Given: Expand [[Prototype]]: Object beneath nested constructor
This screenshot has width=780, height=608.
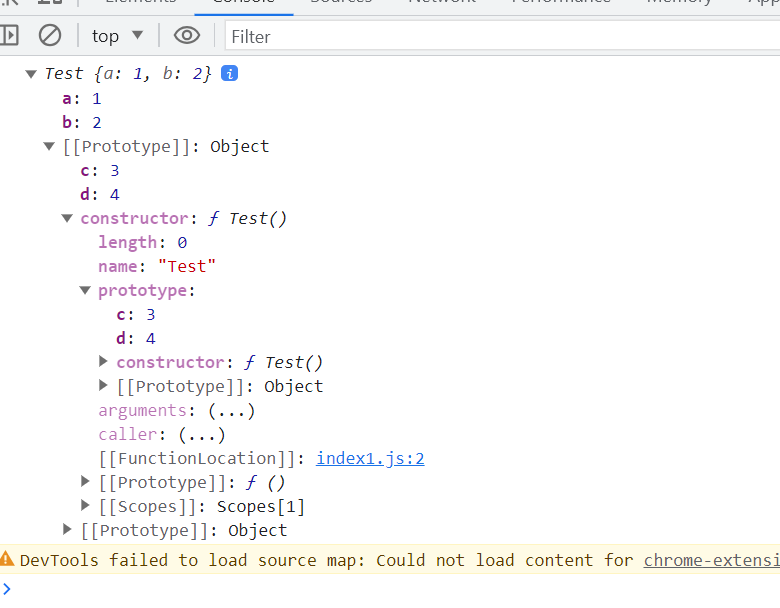Looking at the screenshot, I should [x=103, y=386].
